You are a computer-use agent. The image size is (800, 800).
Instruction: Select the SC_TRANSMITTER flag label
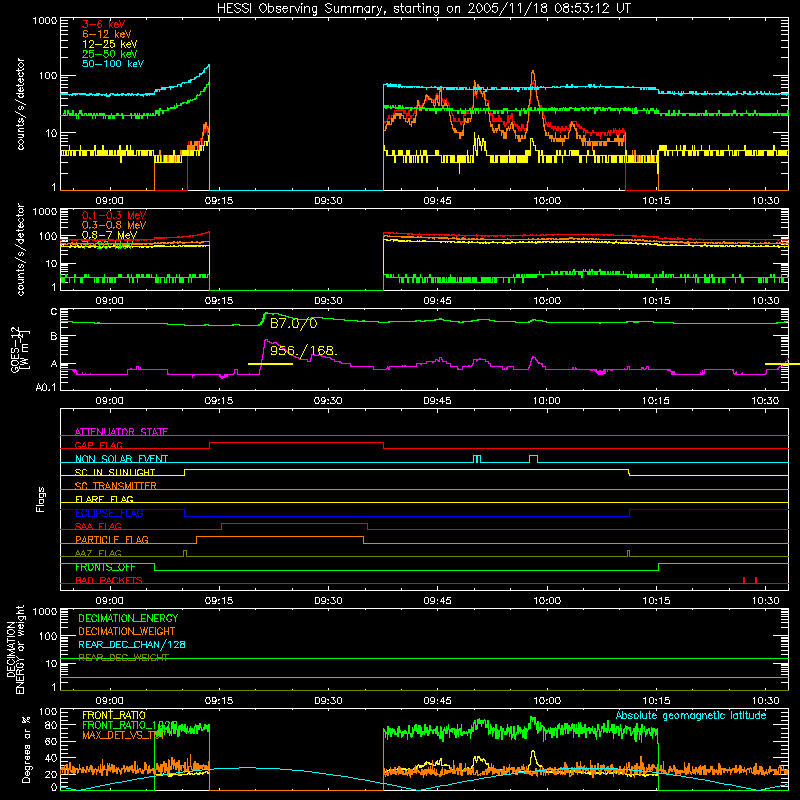pyautogui.click(x=116, y=486)
